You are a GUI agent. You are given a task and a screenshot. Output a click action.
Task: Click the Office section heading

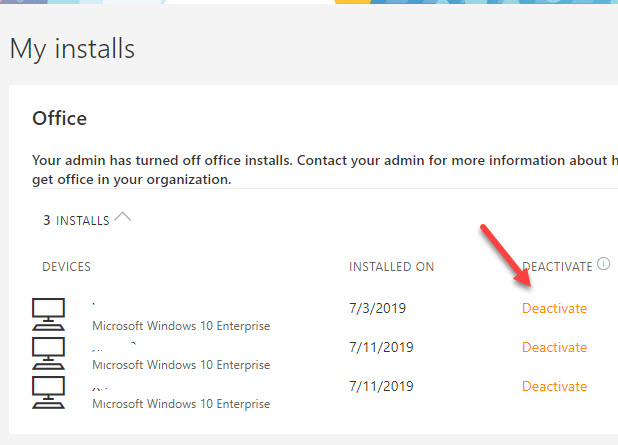60,119
